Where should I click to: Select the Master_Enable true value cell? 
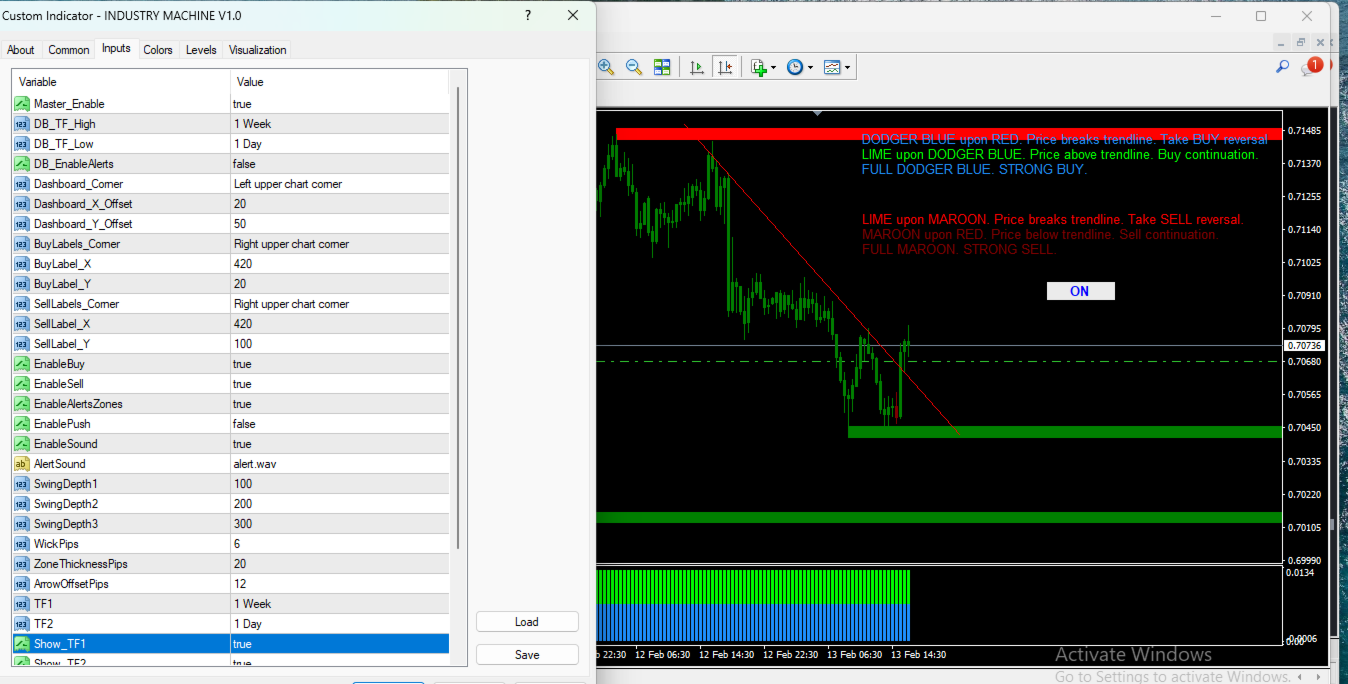(x=339, y=104)
